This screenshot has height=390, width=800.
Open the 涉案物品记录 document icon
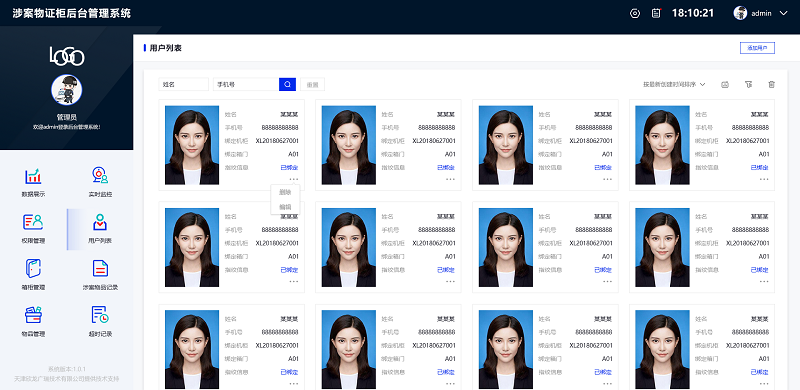100,268
